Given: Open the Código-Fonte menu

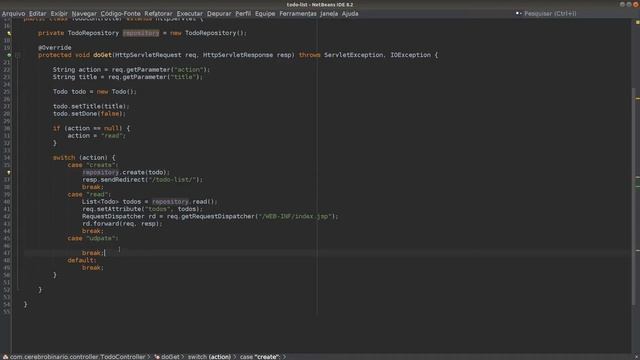Looking at the screenshot, I should coord(120,13).
